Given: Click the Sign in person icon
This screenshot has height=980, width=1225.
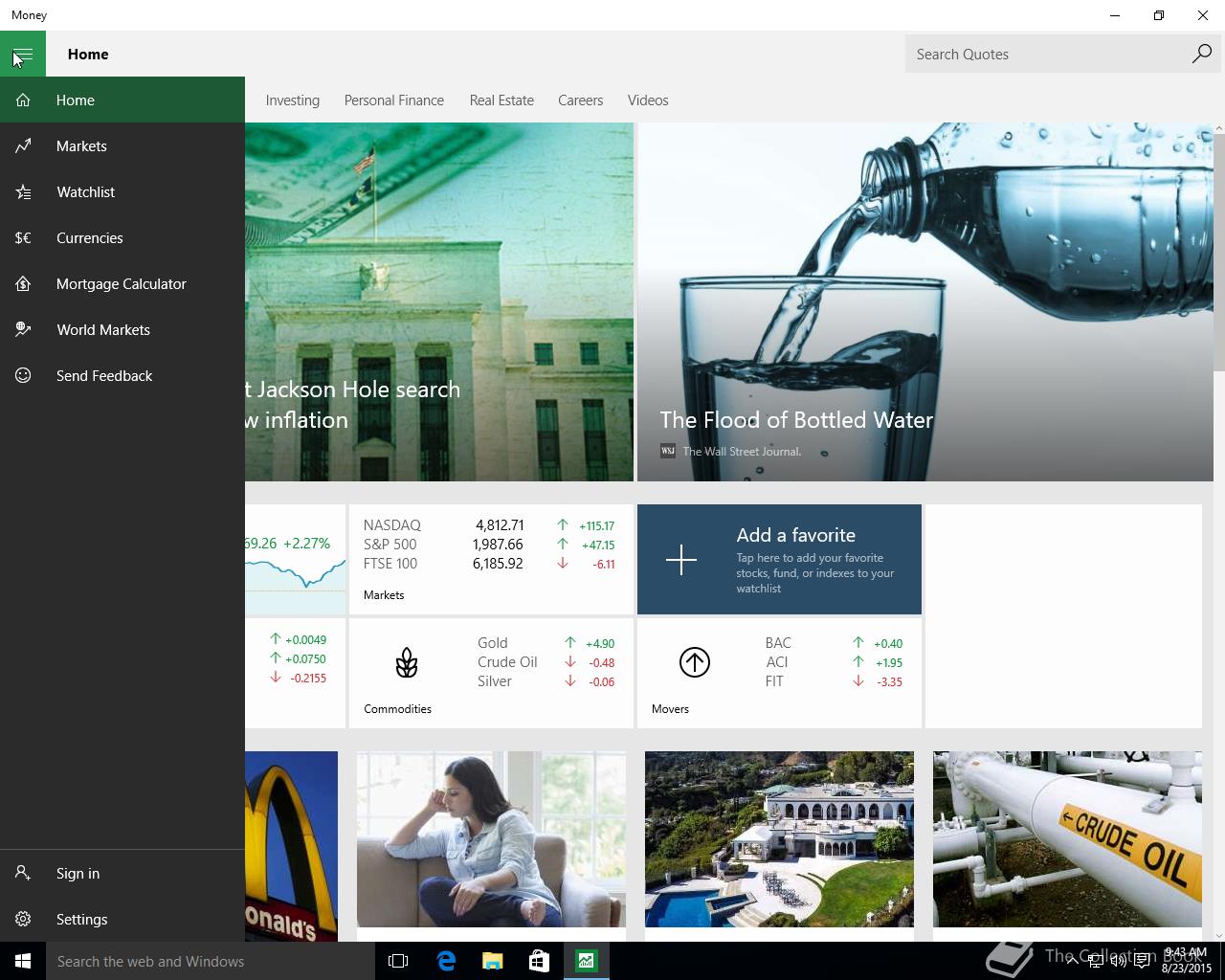Looking at the screenshot, I should [23, 874].
